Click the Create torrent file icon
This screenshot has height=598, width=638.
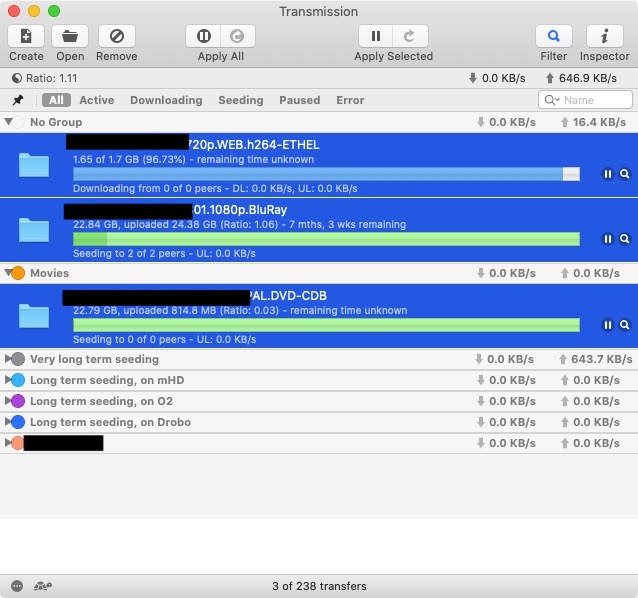click(26, 36)
